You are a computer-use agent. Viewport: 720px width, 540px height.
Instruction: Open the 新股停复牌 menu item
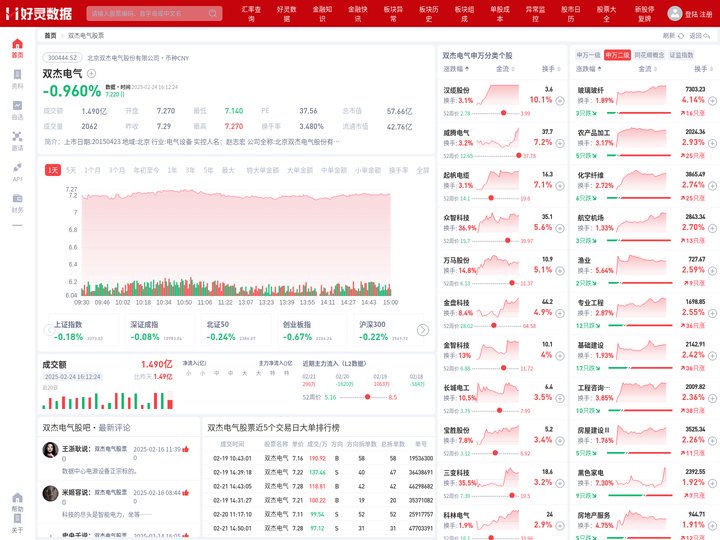tap(645, 14)
